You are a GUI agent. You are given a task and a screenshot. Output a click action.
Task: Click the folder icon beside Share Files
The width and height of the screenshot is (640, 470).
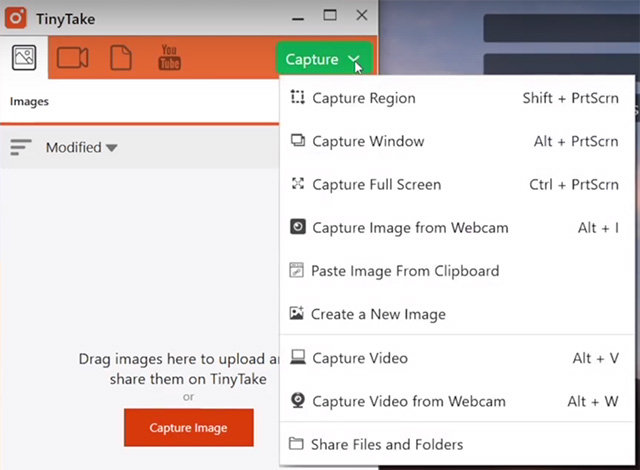(x=296, y=443)
